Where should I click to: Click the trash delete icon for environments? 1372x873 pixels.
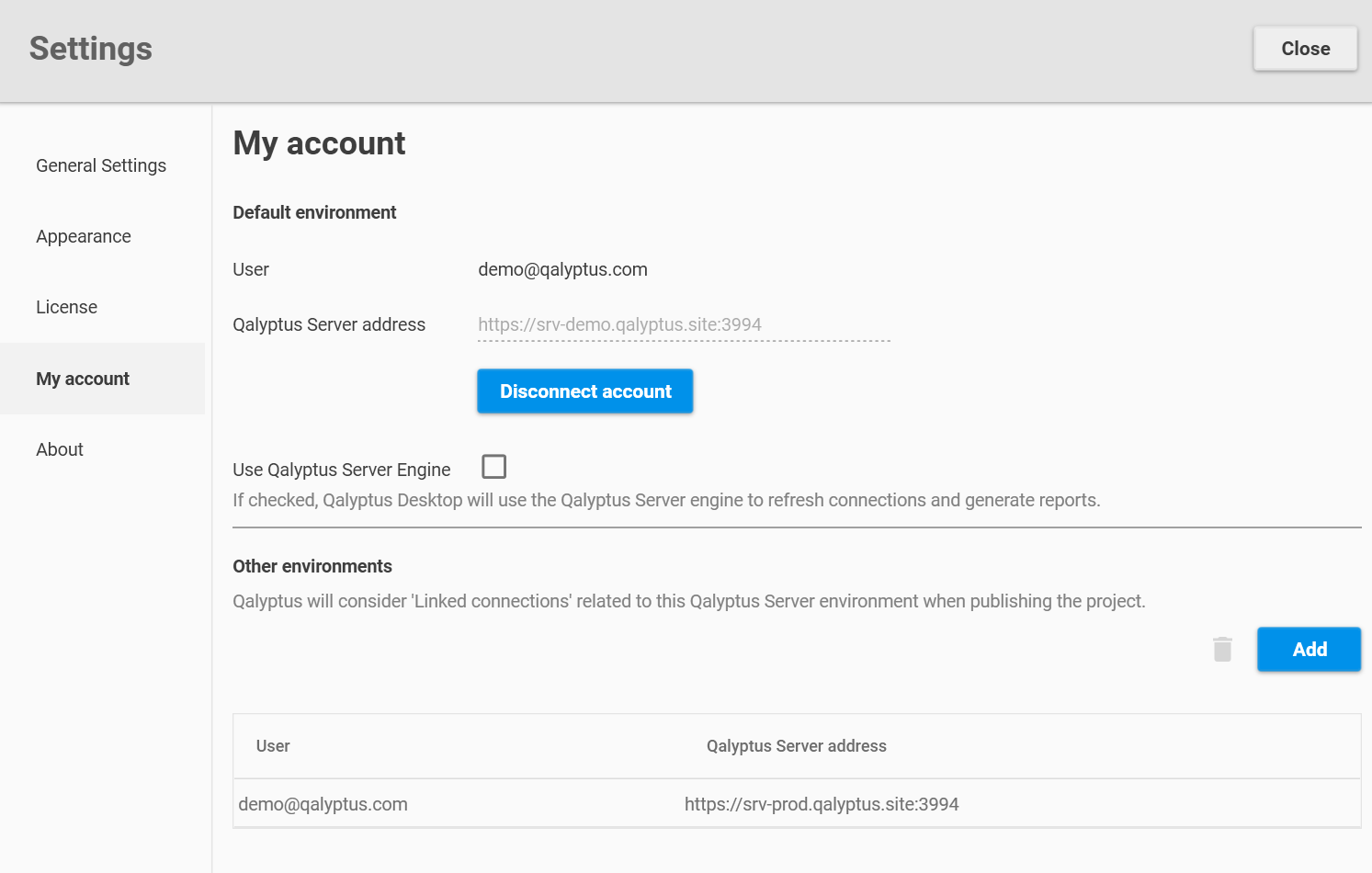click(1222, 649)
